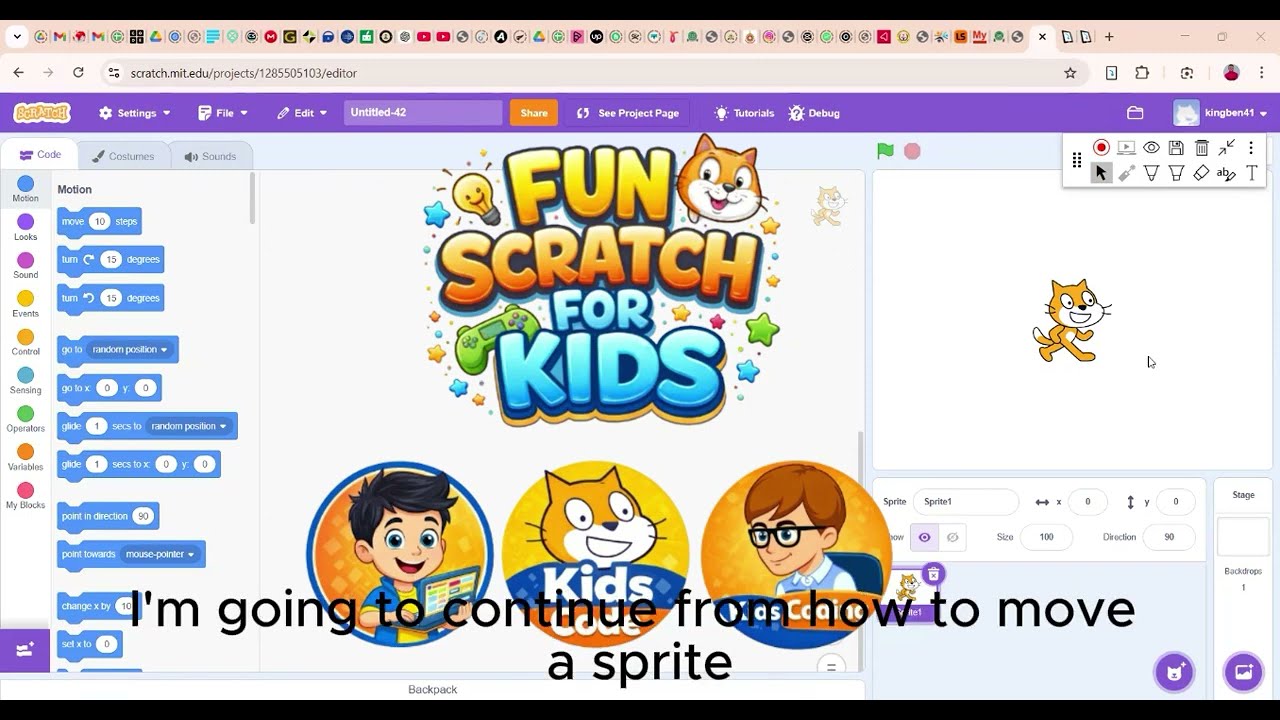Image resolution: width=1280 pixels, height=720 pixels.
Task: Click the Add Extension button
Action: [x=25, y=650]
